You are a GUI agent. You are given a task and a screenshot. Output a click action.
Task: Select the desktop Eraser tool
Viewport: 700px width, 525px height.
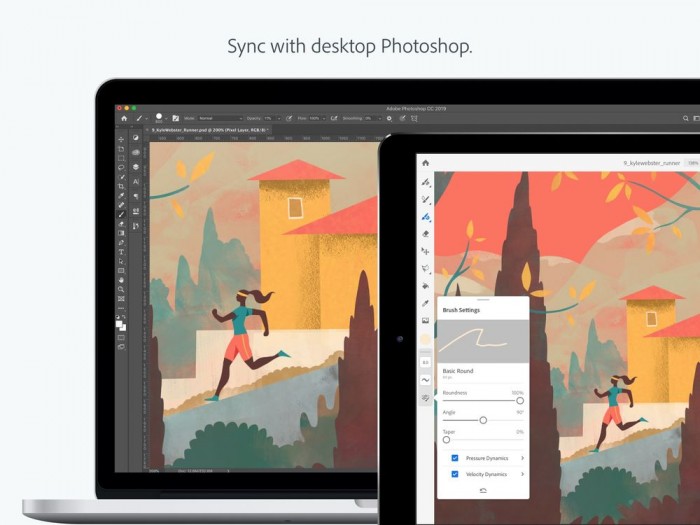121,224
